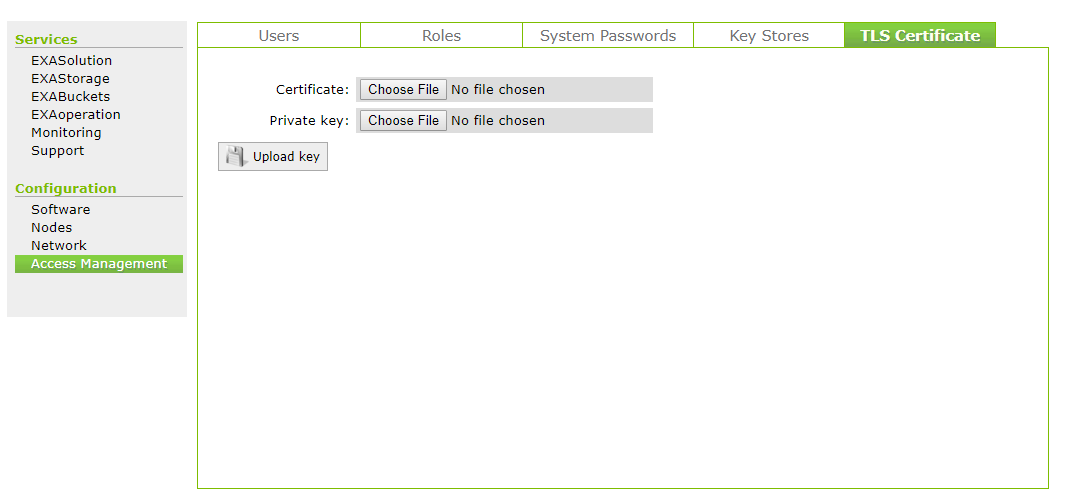
Task: Select the Key Stores tab
Action: [x=769, y=36]
